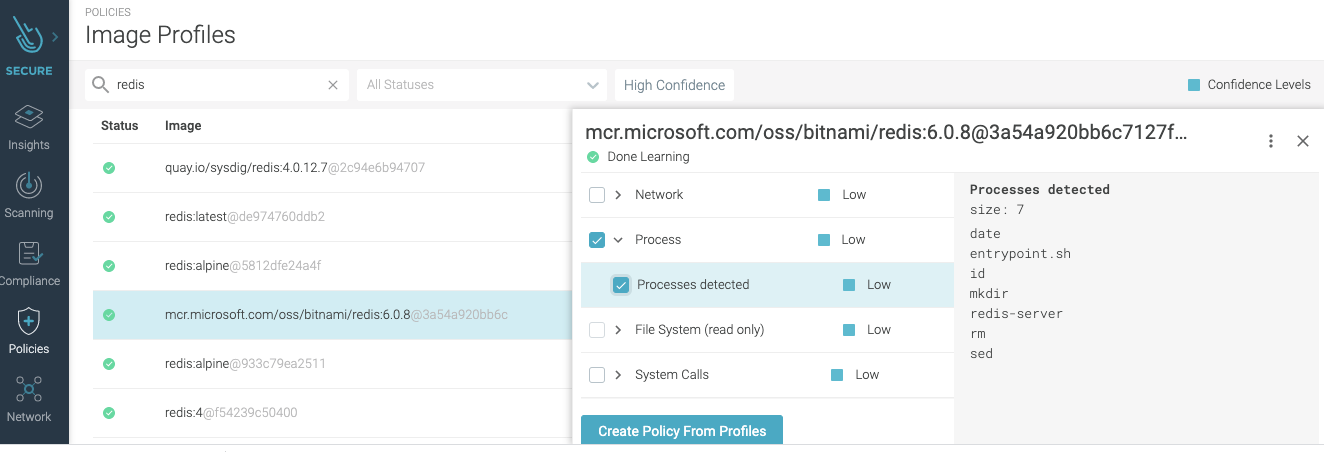Select the redis:alpine@933c79ea2511 image row
Image resolution: width=1324 pixels, height=452 pixels.
point(332,364)
